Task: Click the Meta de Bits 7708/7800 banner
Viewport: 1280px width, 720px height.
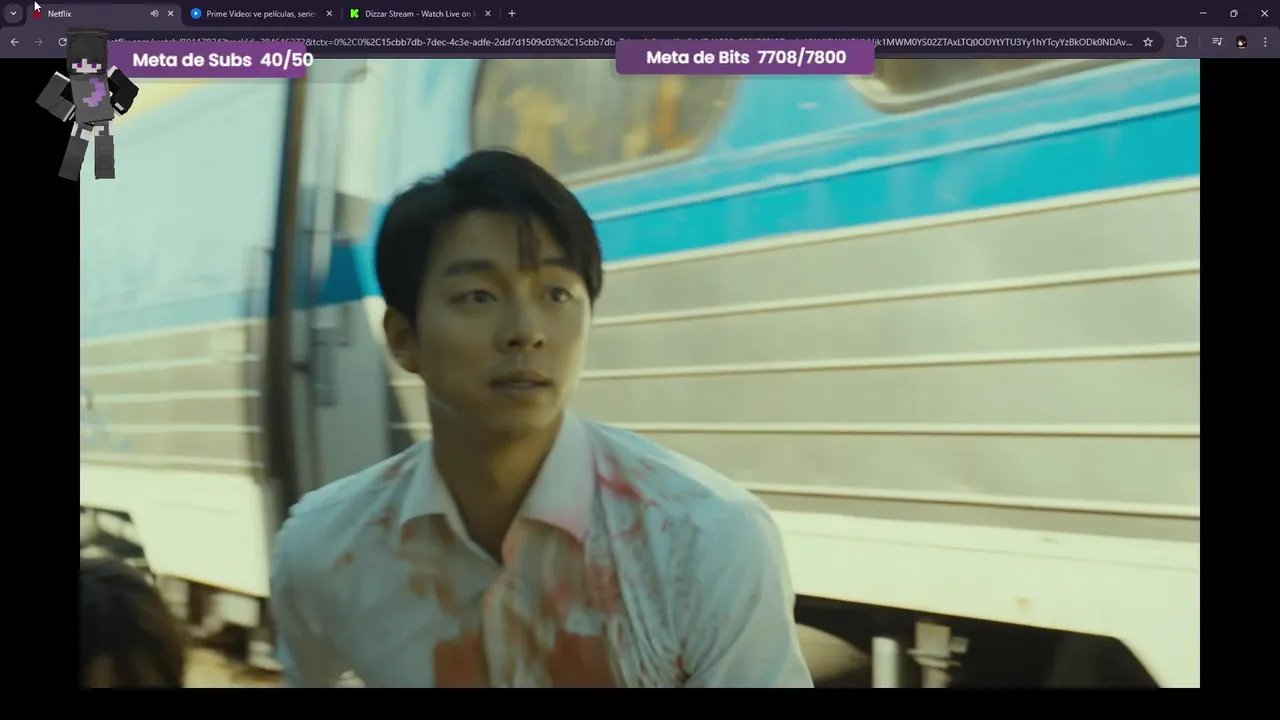Action: pos(745,57)
